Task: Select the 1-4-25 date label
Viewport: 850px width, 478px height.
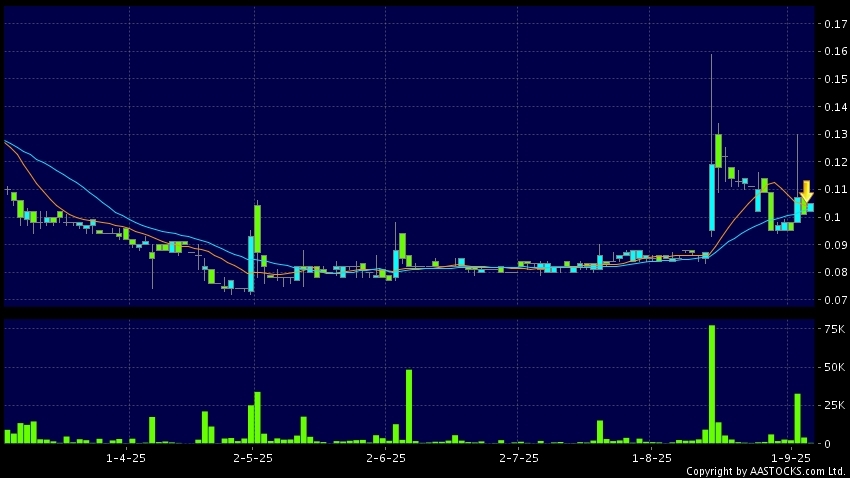Action: click(x=125, y=458)
